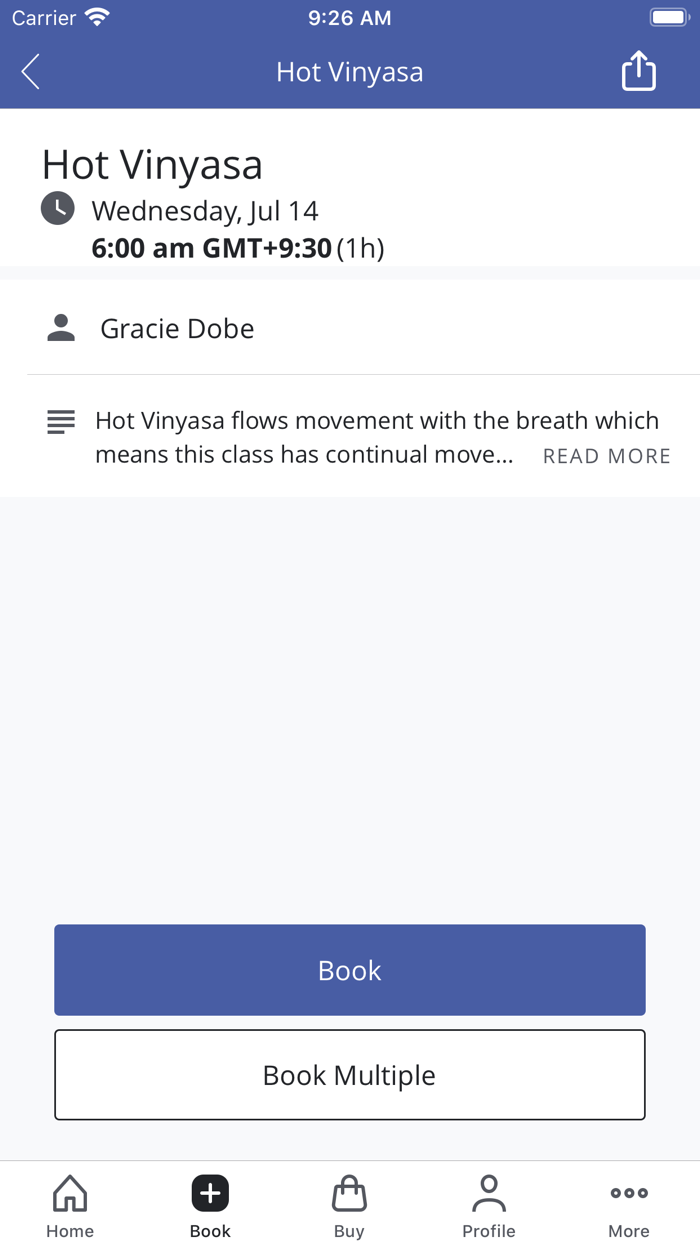Tap the 6:00 am GMT+9:30 time label
The image size is (700, 1244).
[x=211, y=247]
